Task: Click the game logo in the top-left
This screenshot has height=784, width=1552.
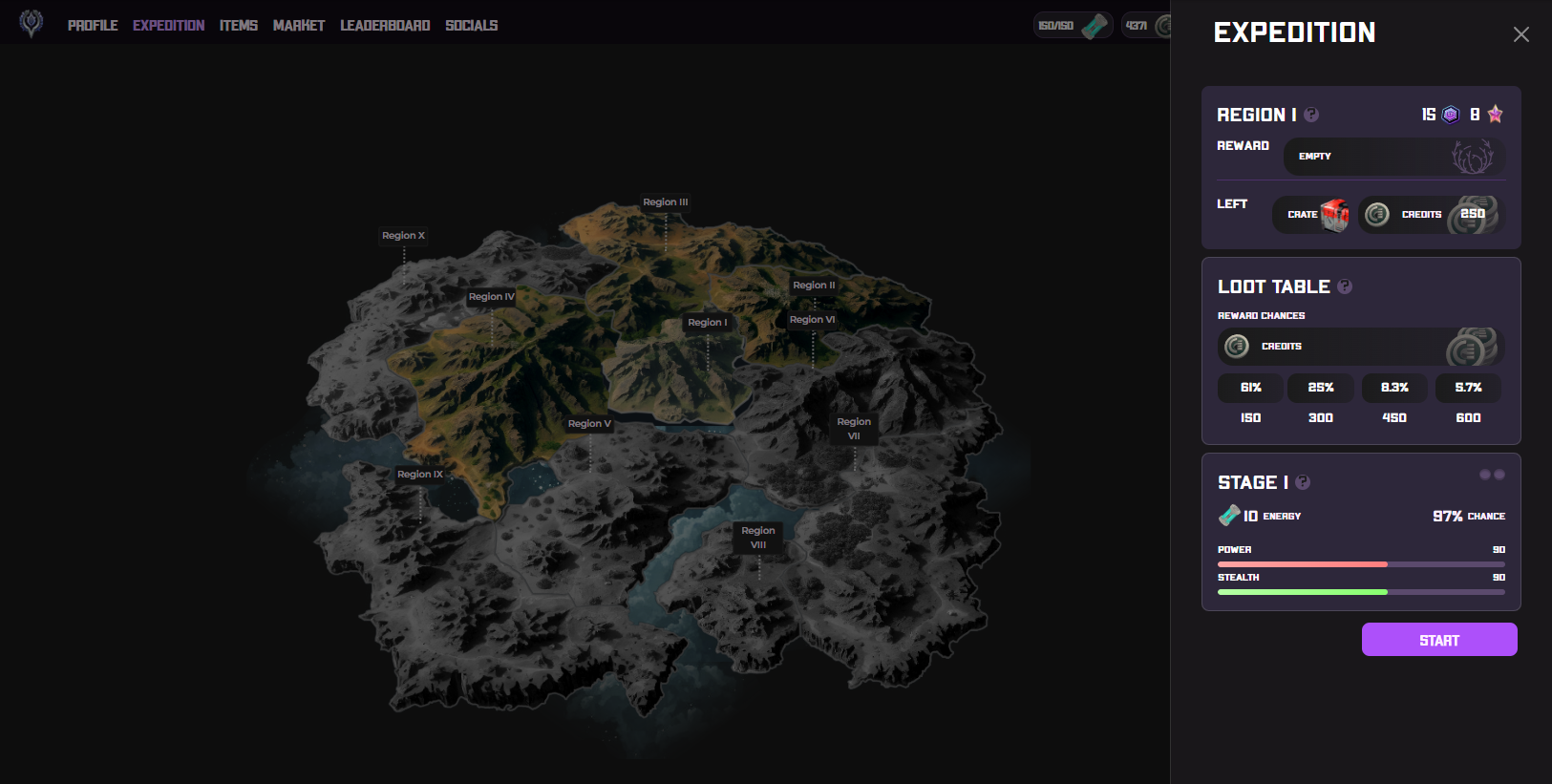Action: (32, 24)
